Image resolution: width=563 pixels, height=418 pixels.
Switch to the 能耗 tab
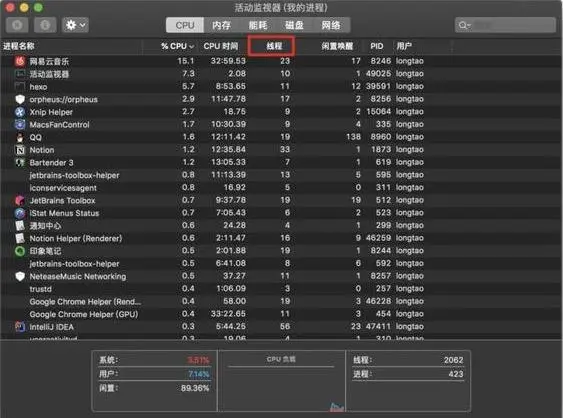(x=258, y=25)
